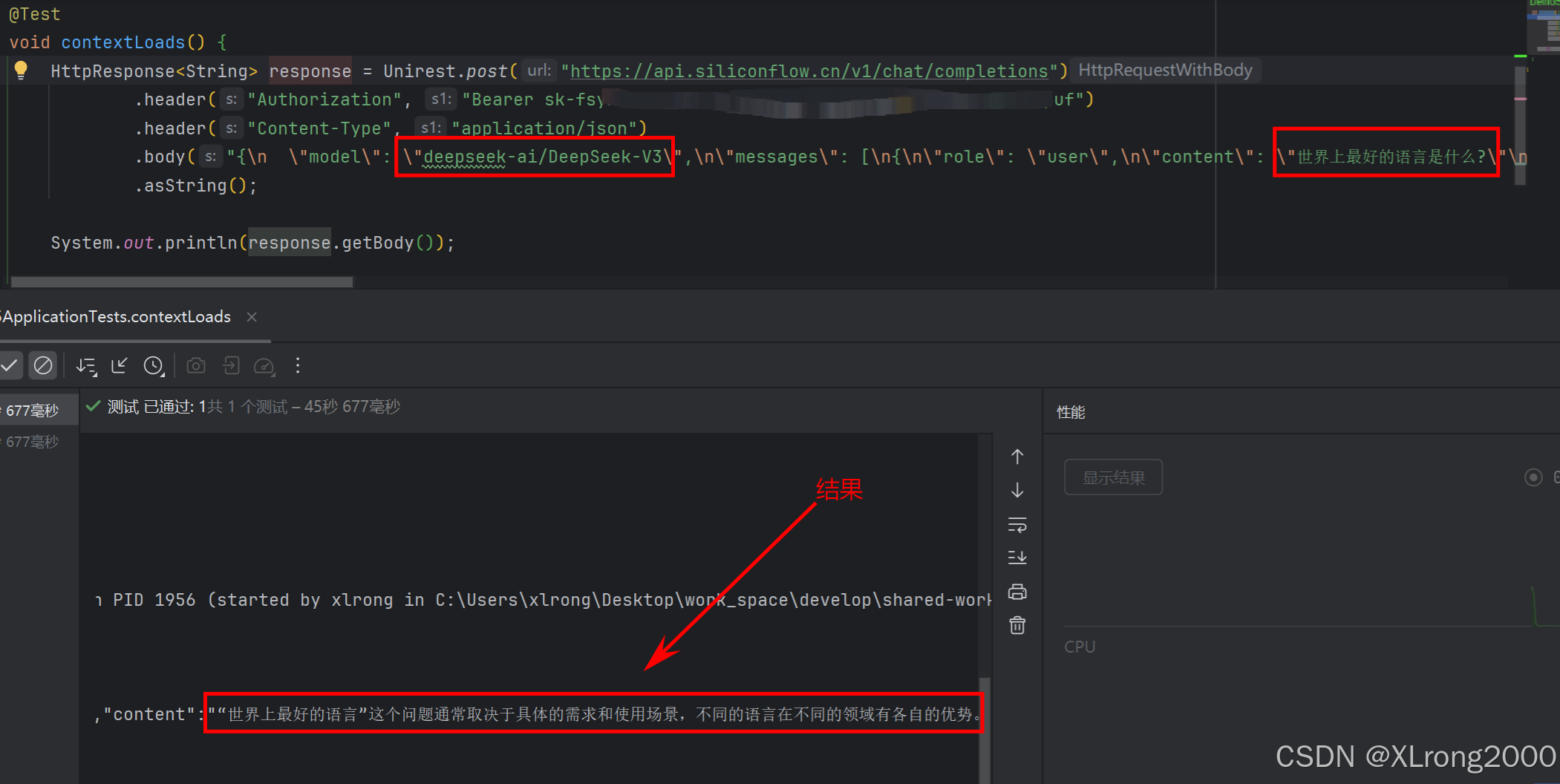Click scroll to end console icon
The height and width of the screenshot is (784, 1560).
(x=1017, y=558)
